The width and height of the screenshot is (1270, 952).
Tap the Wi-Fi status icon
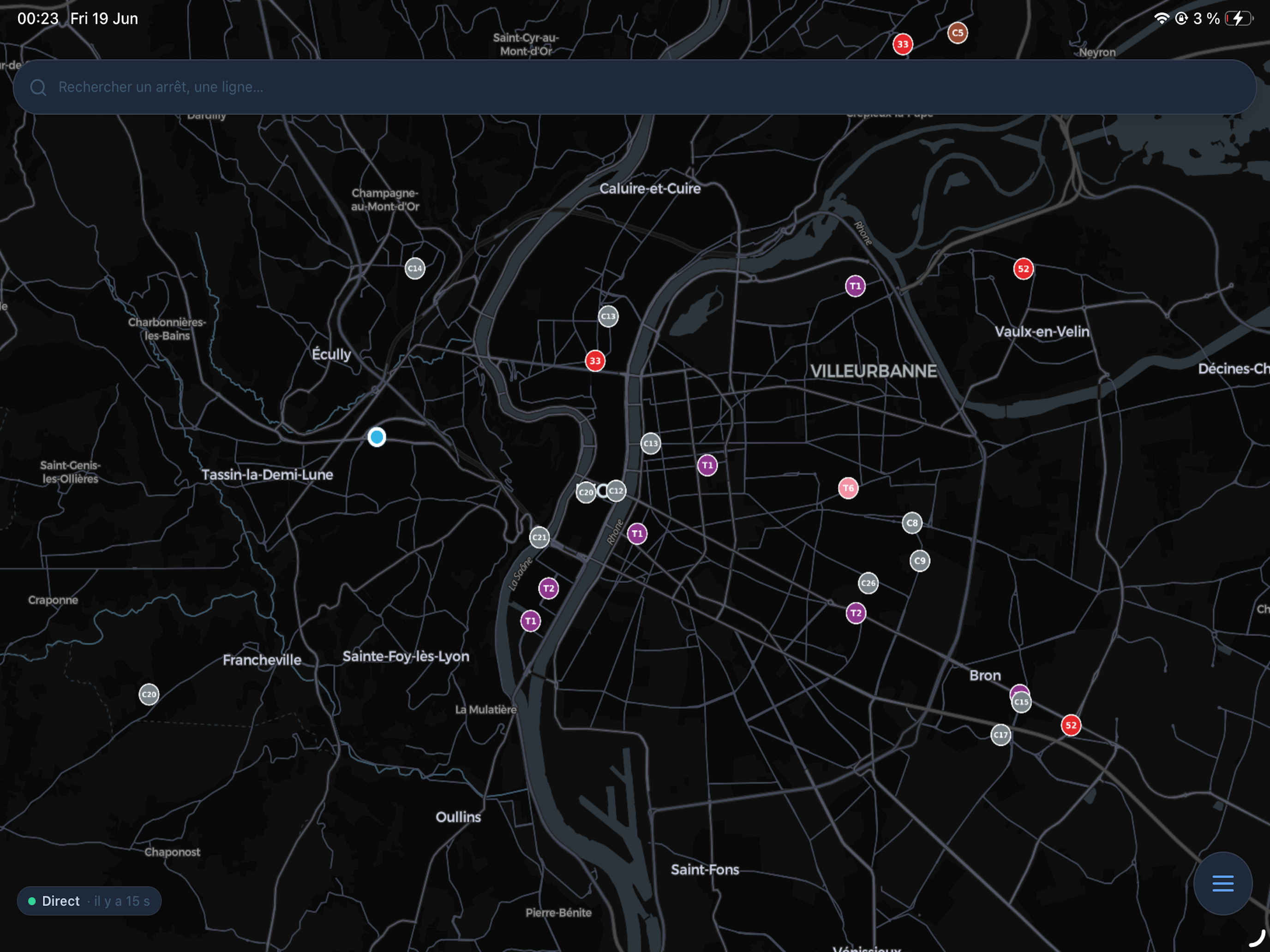tap(1161, 18)
